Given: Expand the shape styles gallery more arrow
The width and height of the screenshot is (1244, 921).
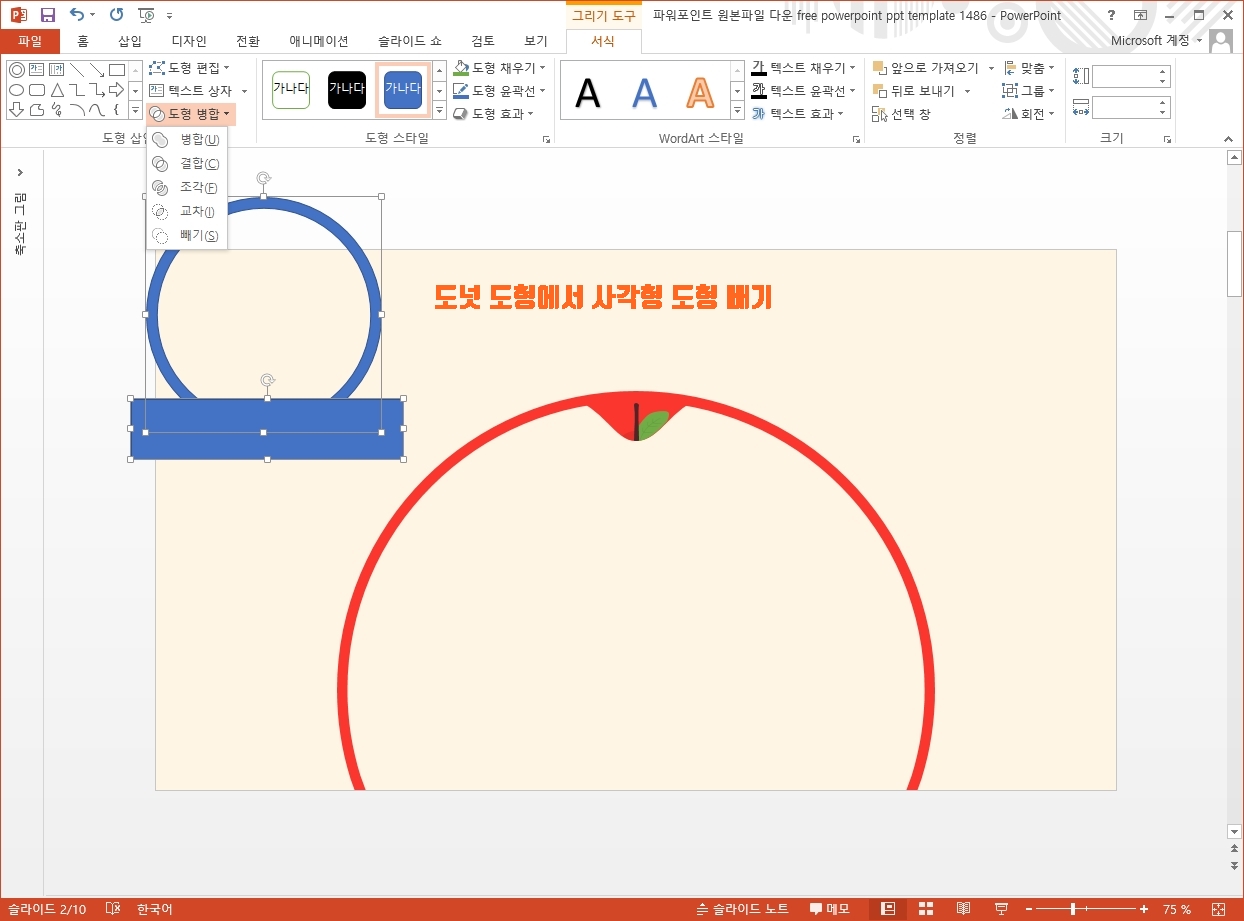Looking at the screenshot, I should click(439, 112).
